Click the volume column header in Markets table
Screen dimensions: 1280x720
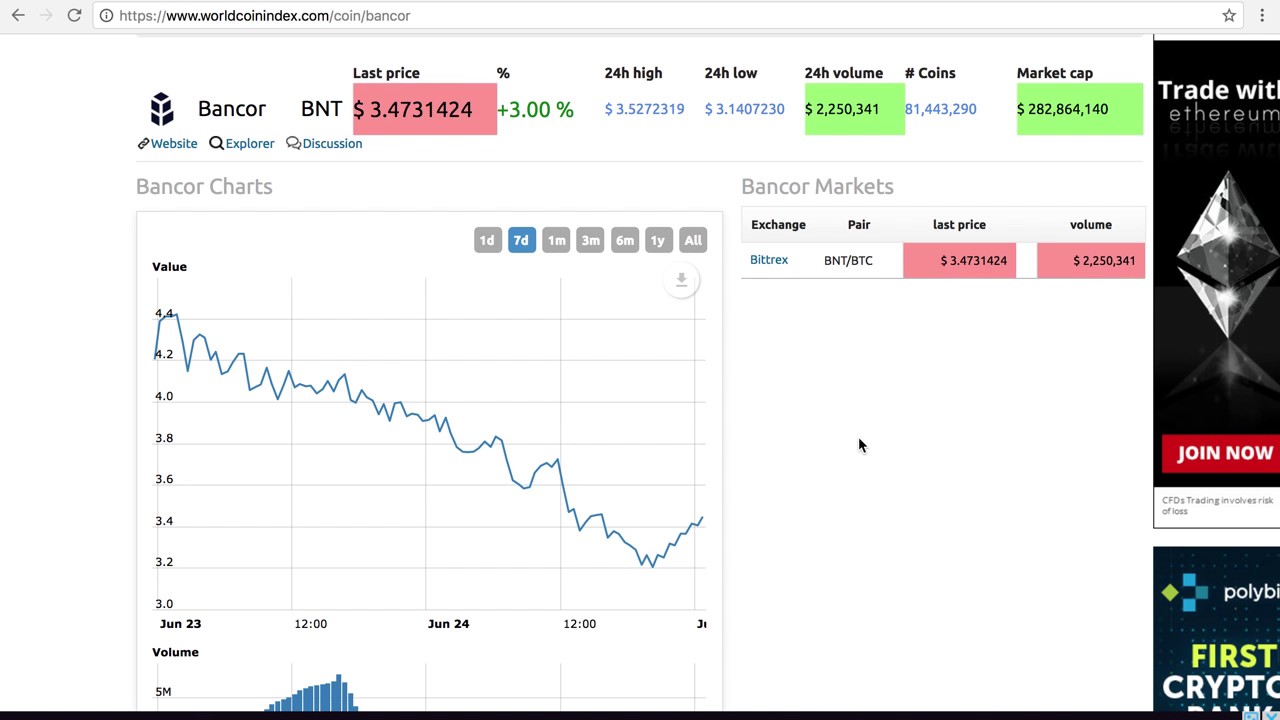point(1091,225)
